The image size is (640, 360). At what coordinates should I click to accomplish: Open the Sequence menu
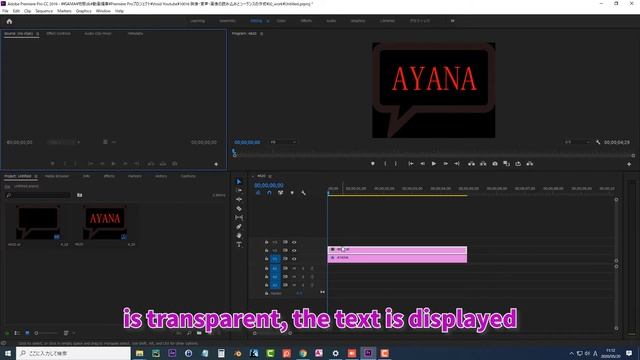44,11
